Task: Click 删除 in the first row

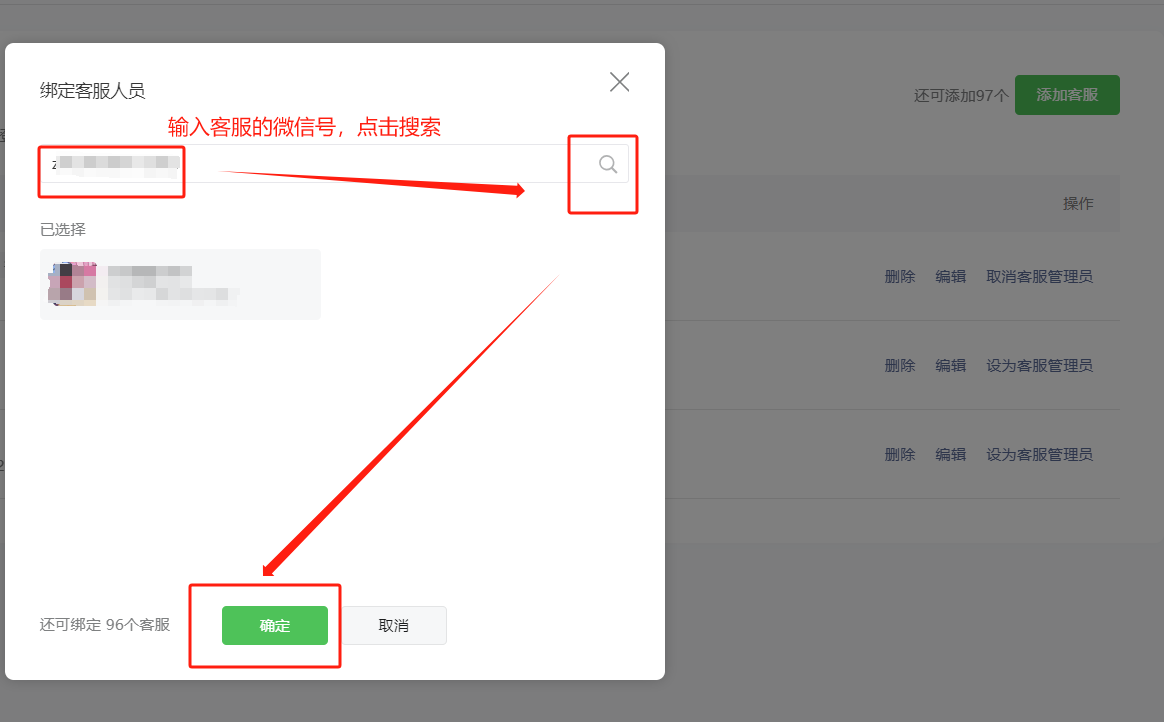Action: tap(900, 277)
